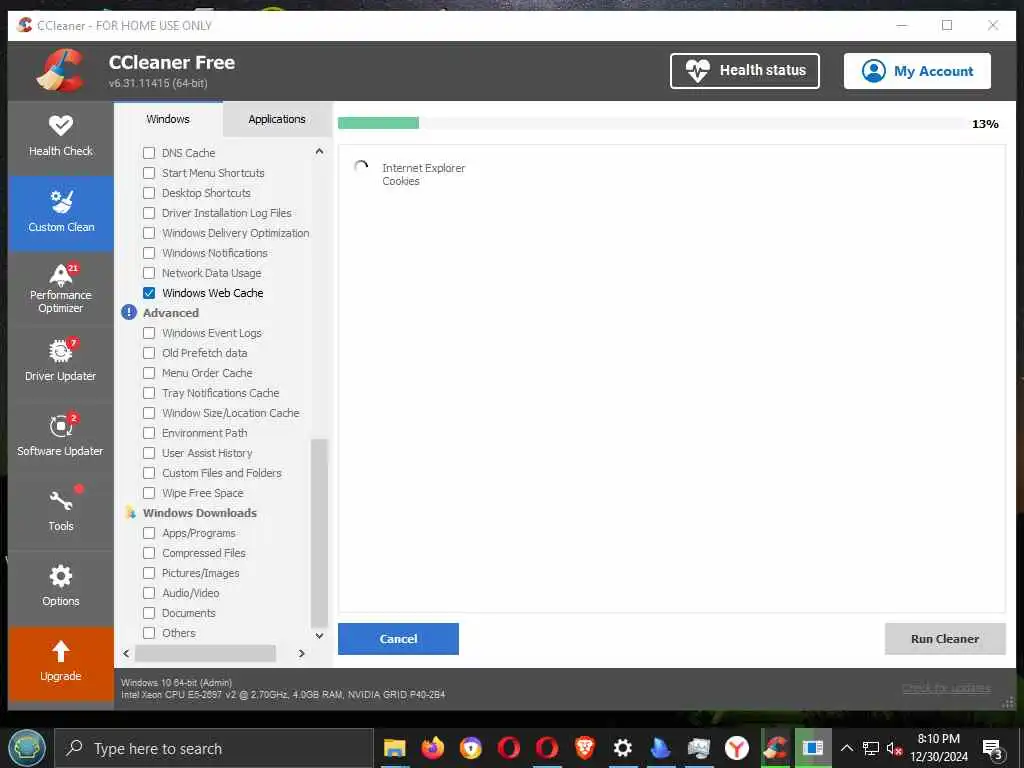The image size is (1024, 768).
Task: Click the horizontal scrollbar thumb in list
Action: [x=205, y=653]
